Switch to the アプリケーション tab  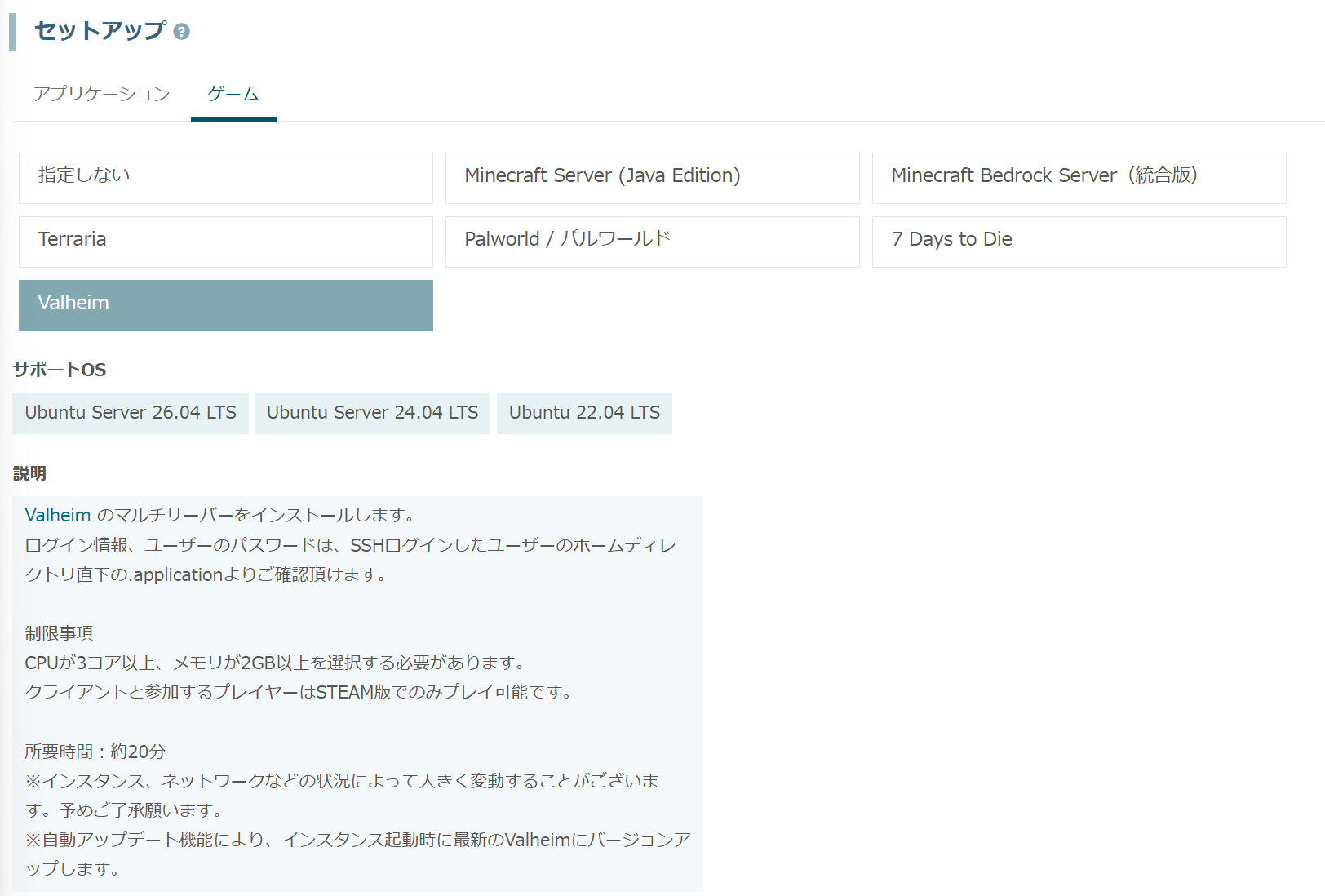coord(102,94)
